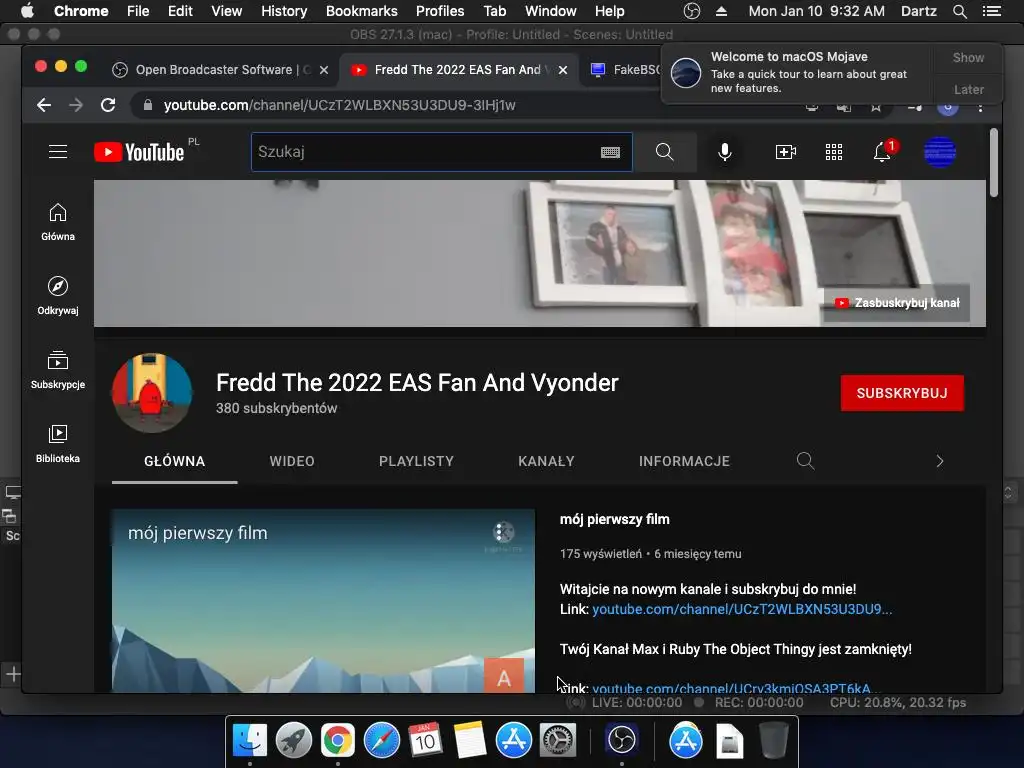Open Subskrypcje in the sidebar
Image resolution: width=1024 pixels, height=768 pixels.
pyautogui.click(x=57, y=370)
